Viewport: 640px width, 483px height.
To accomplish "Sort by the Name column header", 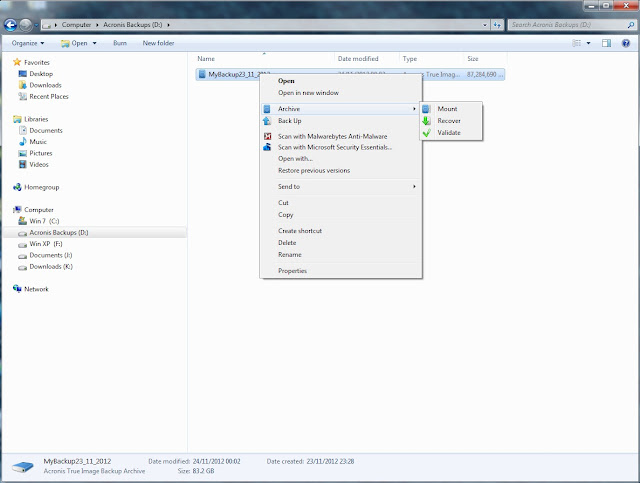I will point(264,59).
